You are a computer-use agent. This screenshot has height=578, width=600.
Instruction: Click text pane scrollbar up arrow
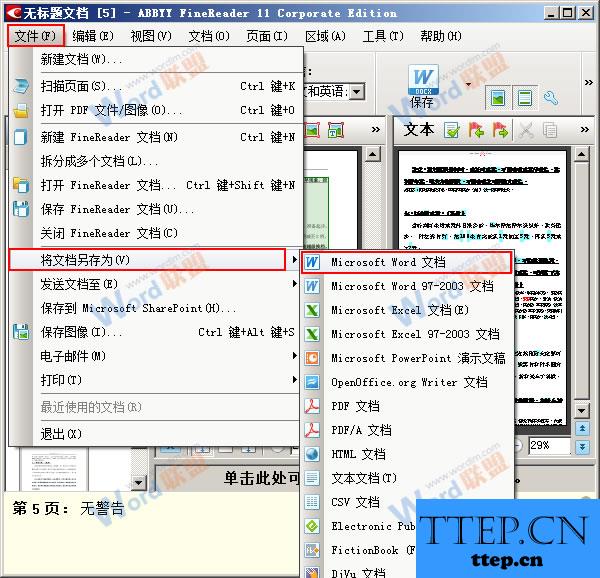pyautogui.click(x=582, y=155)
